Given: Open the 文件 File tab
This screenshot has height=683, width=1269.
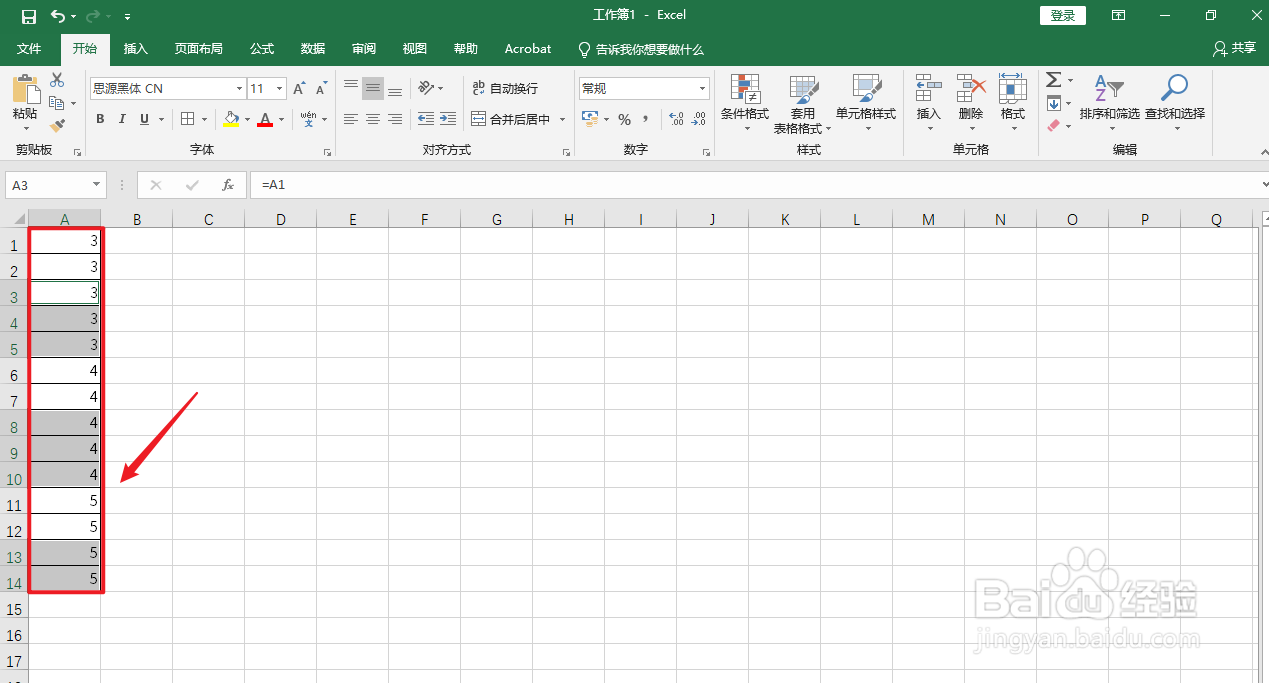Looking at the screenshot, I should click(x=29, y=49).
